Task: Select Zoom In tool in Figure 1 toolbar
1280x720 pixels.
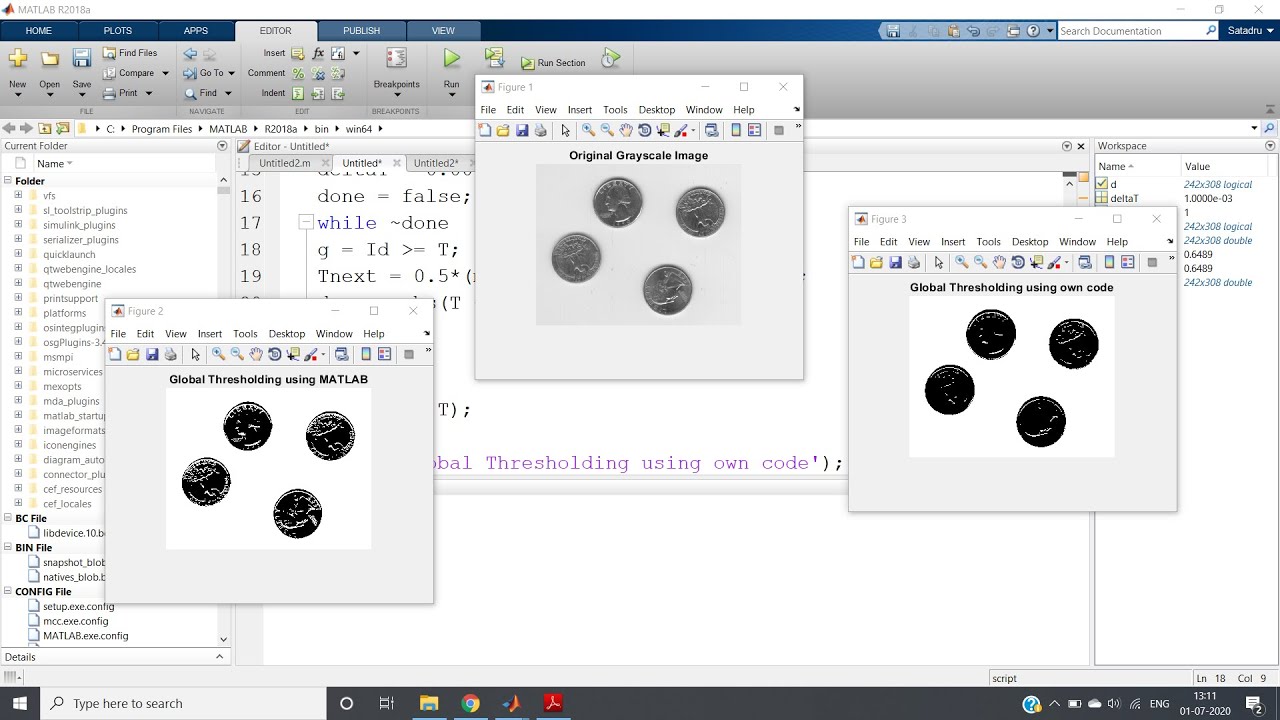Action: [588, 130]
